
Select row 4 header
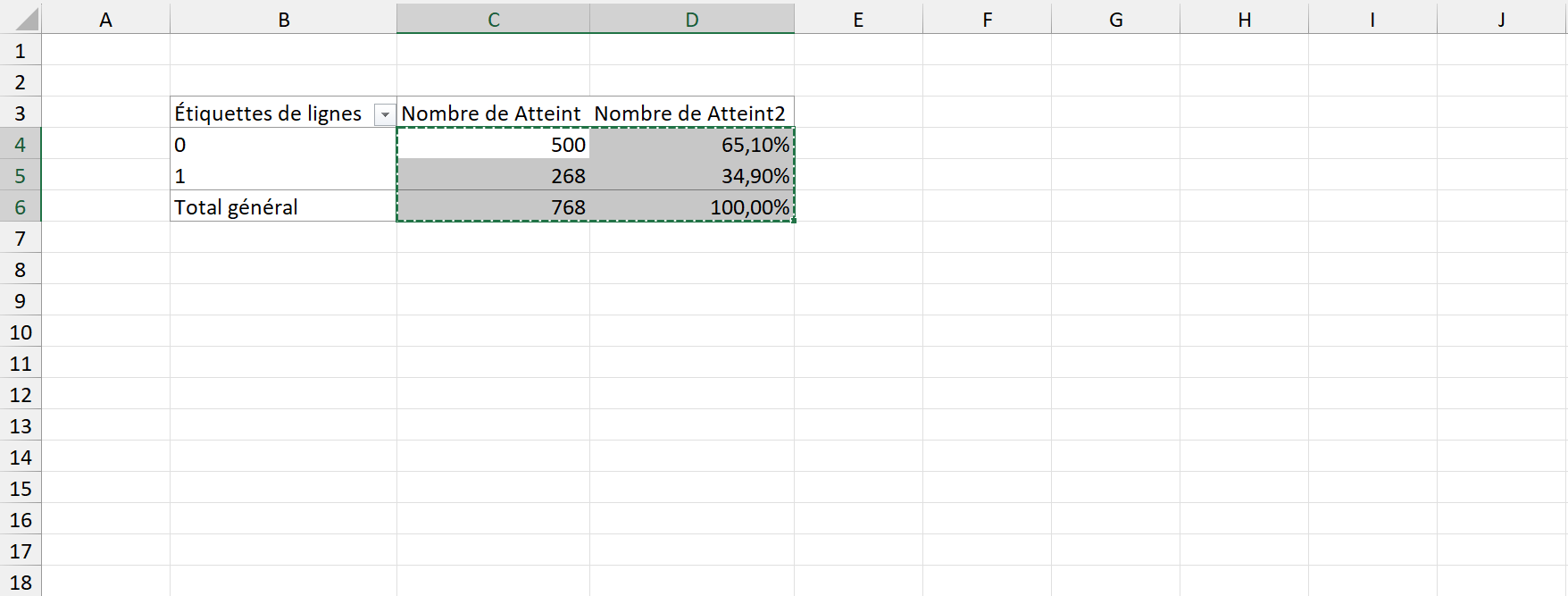21,145
